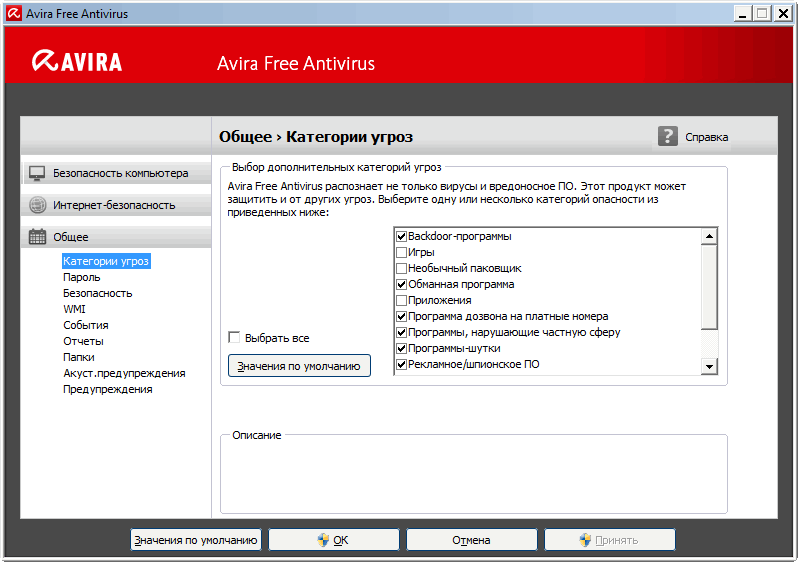Expand the Интернет-безопасность section

[x=114, y=205]
